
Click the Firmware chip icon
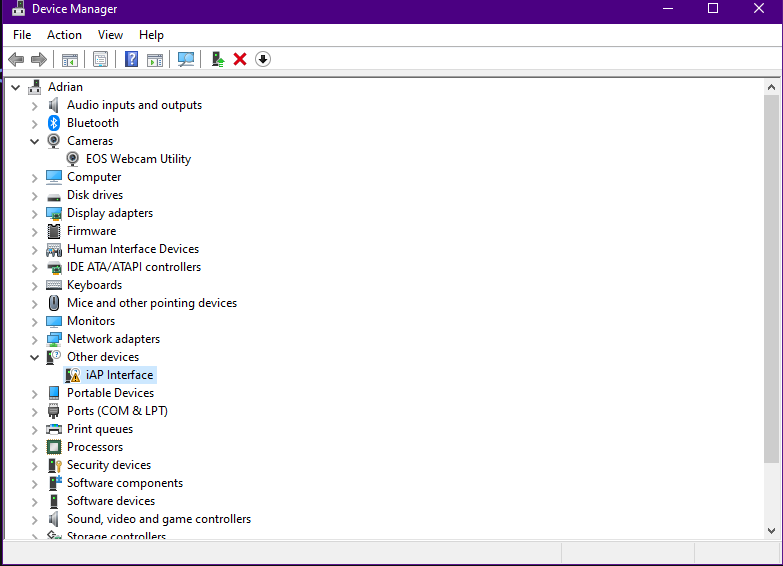(54, 231)
